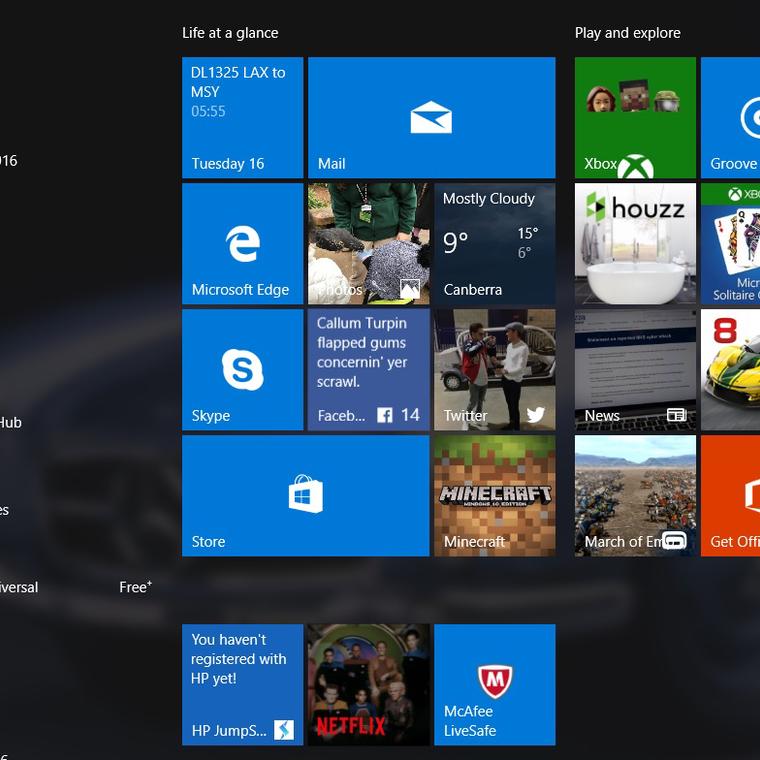The width and height of the screenshot is (760, 760).
Task: Click the Life at a glance group header
Action: (230, 33)
